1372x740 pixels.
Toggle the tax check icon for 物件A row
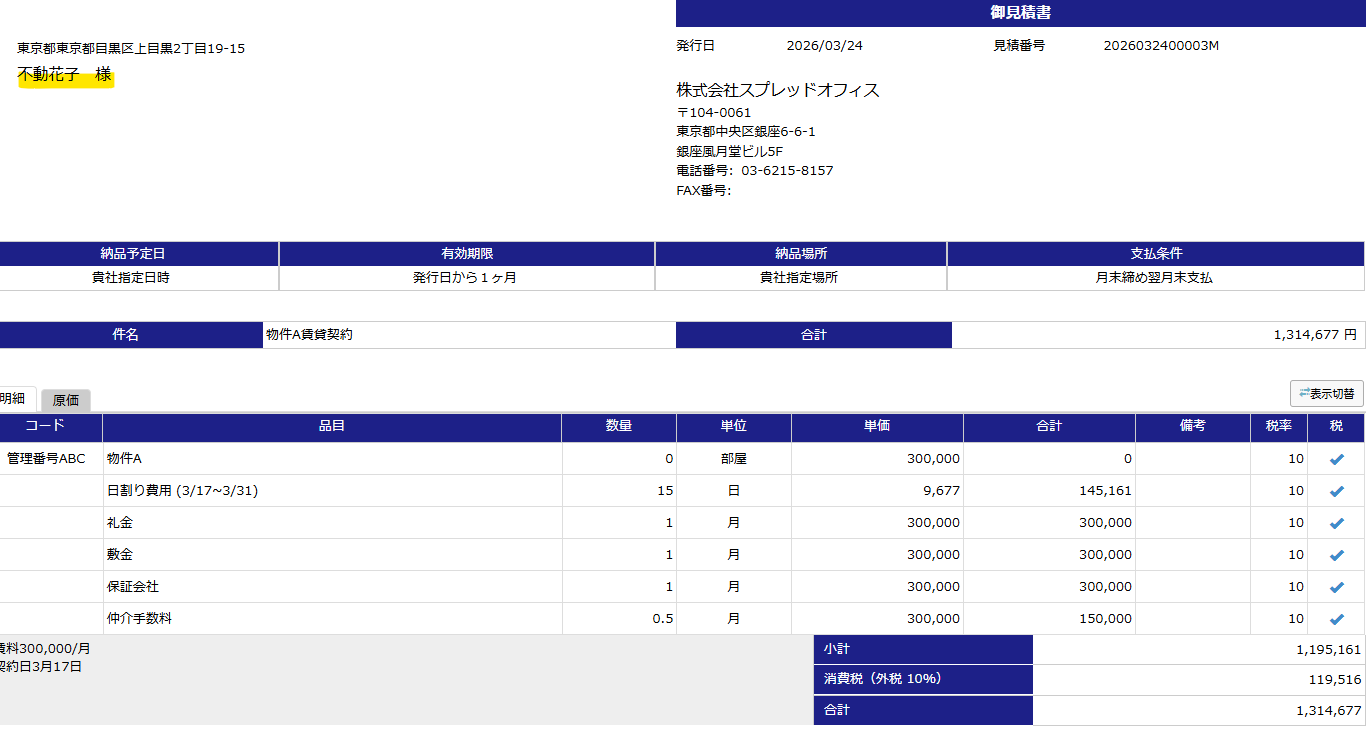[1336, 459]
